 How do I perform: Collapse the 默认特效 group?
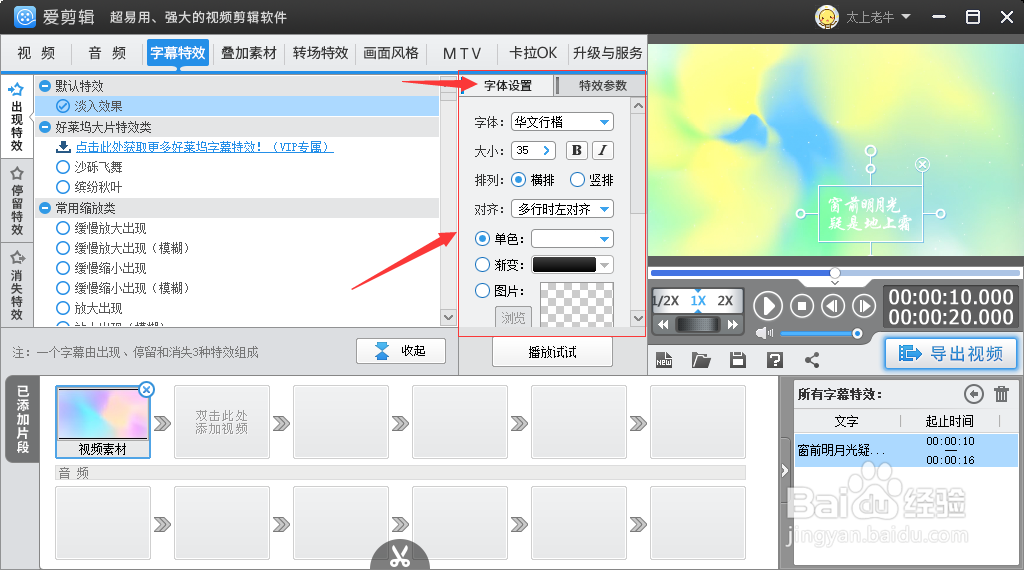(45, 86)
